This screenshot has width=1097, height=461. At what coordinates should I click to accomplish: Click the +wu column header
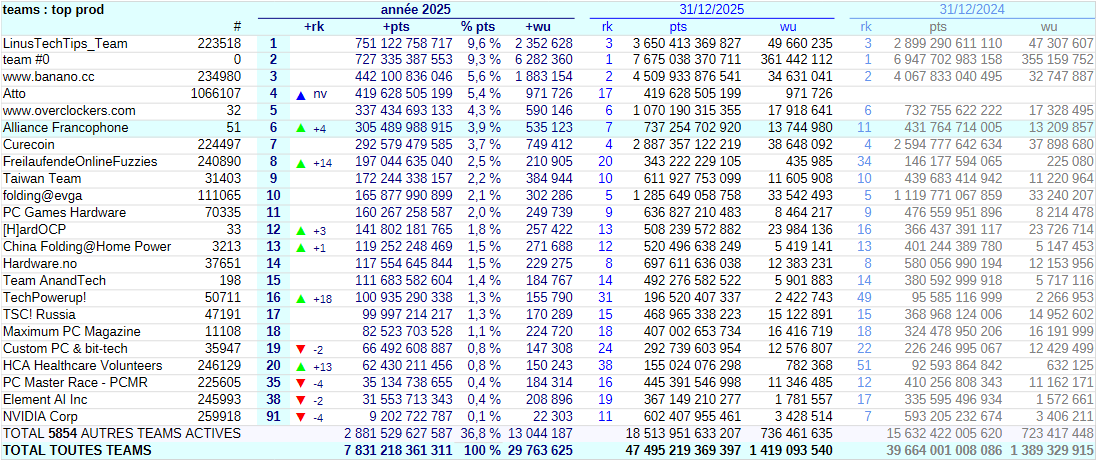coord(538,27)
